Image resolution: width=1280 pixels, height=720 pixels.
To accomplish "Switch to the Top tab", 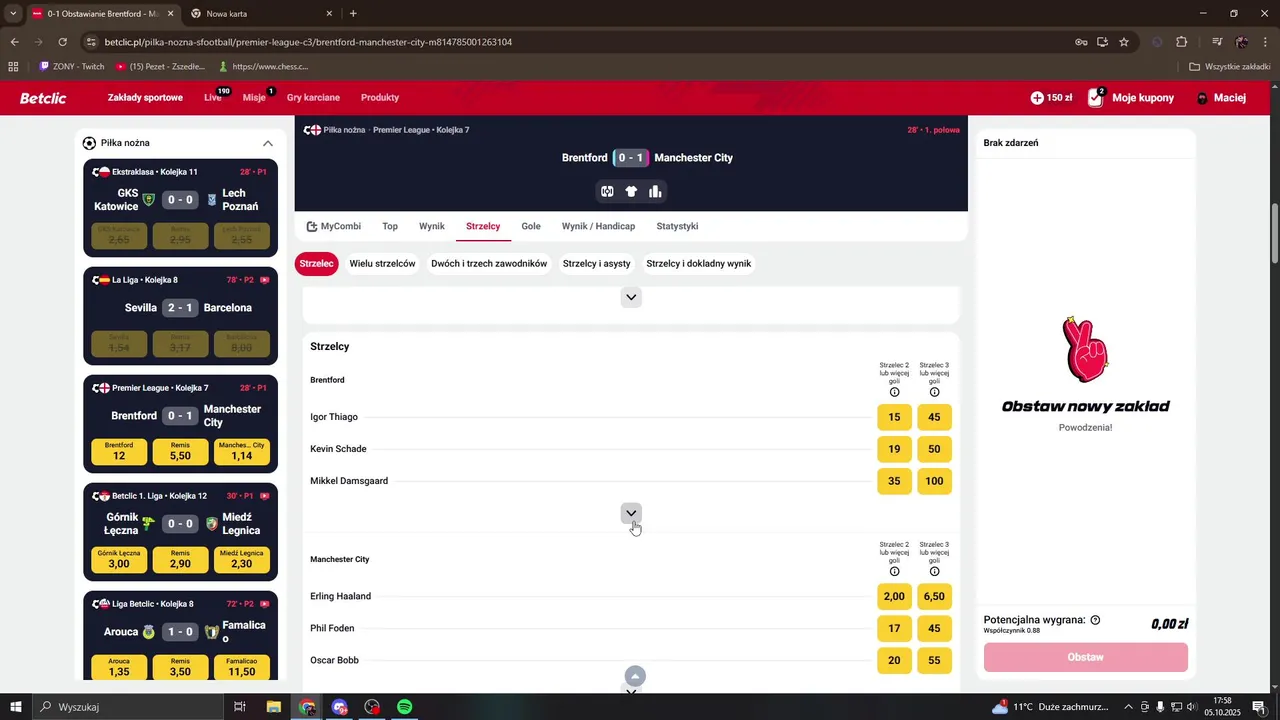I will coord(390,226).
